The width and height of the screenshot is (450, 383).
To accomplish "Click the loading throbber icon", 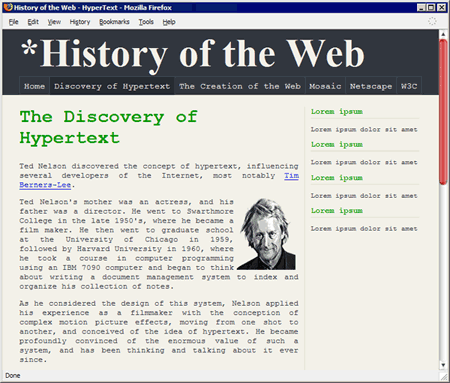I will pos(432,21).
